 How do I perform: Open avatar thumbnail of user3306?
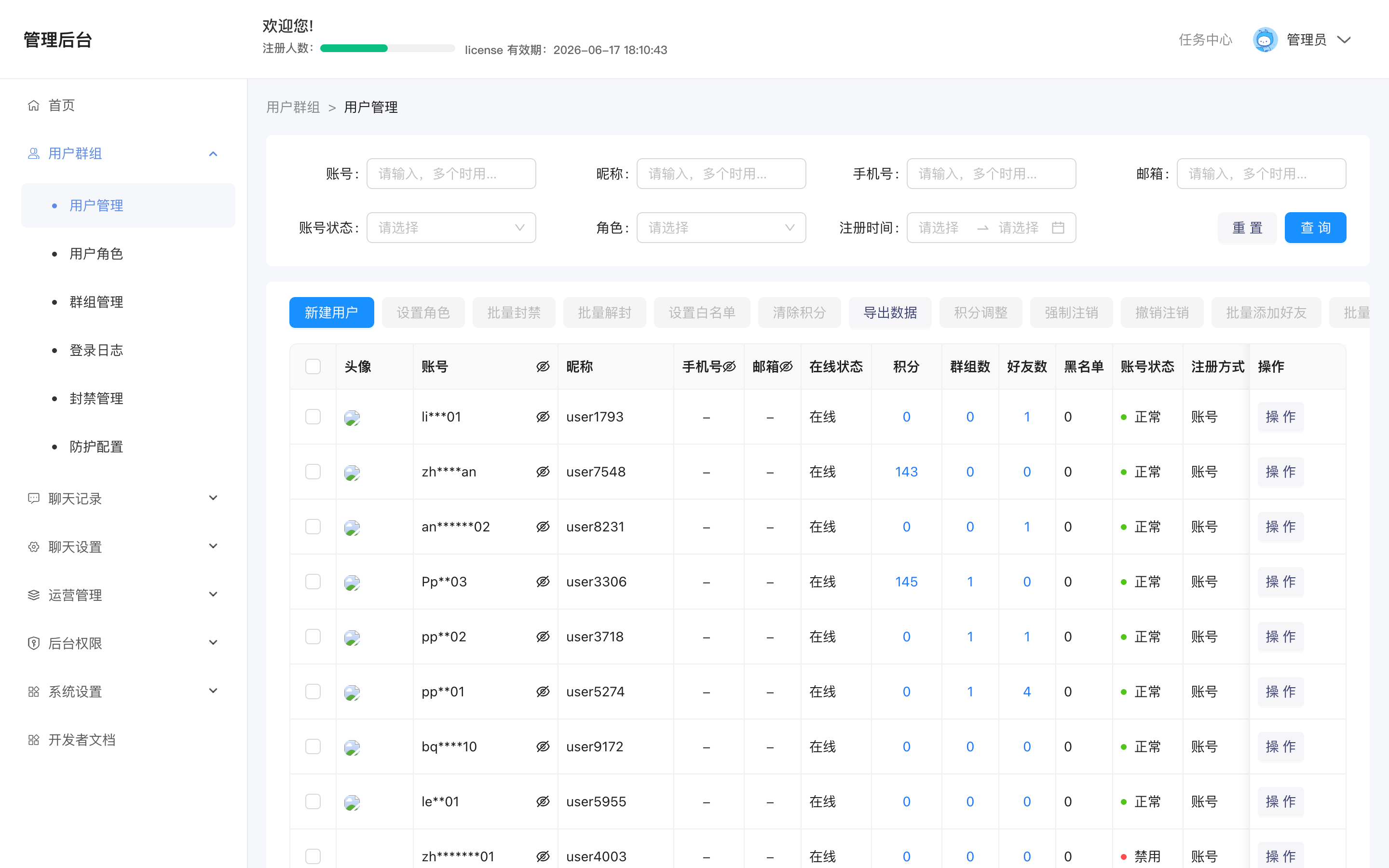coord(352,583)
